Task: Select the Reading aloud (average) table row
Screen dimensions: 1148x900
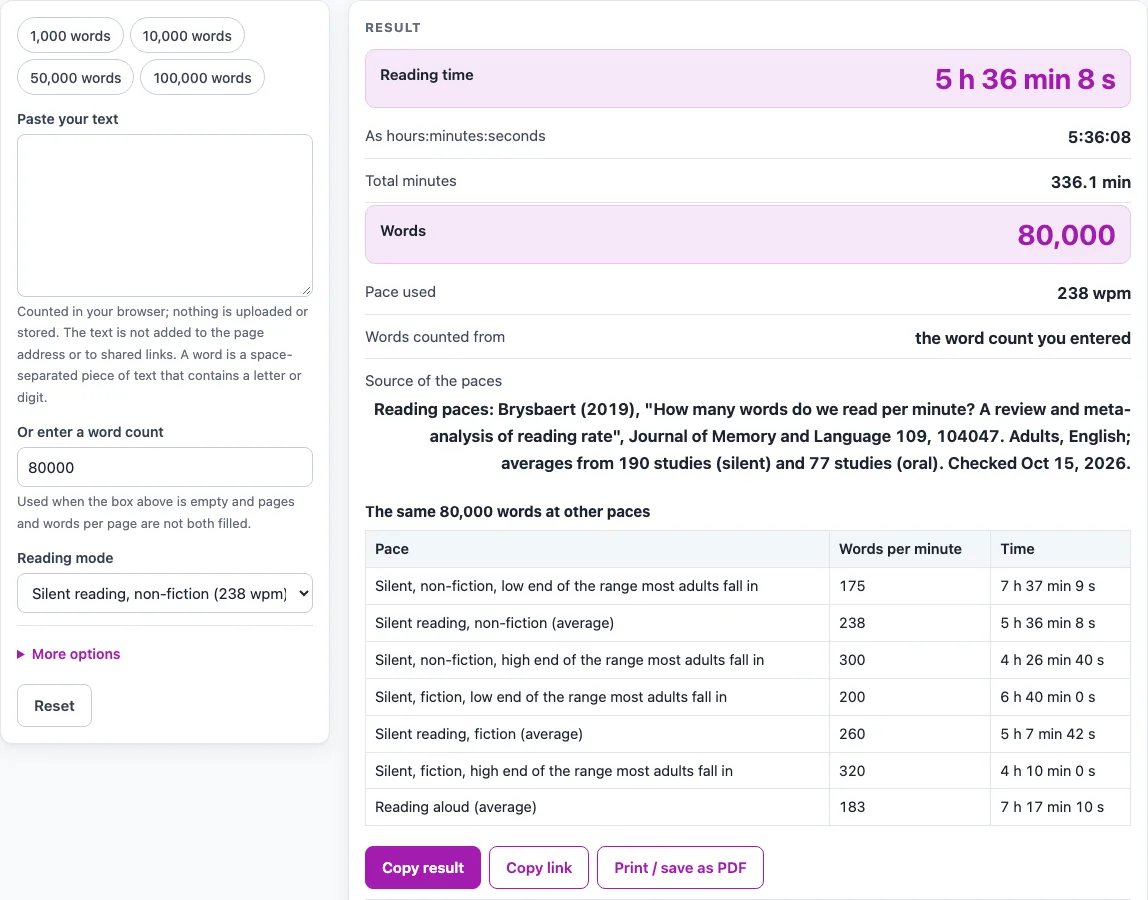Action: [748, 807]
